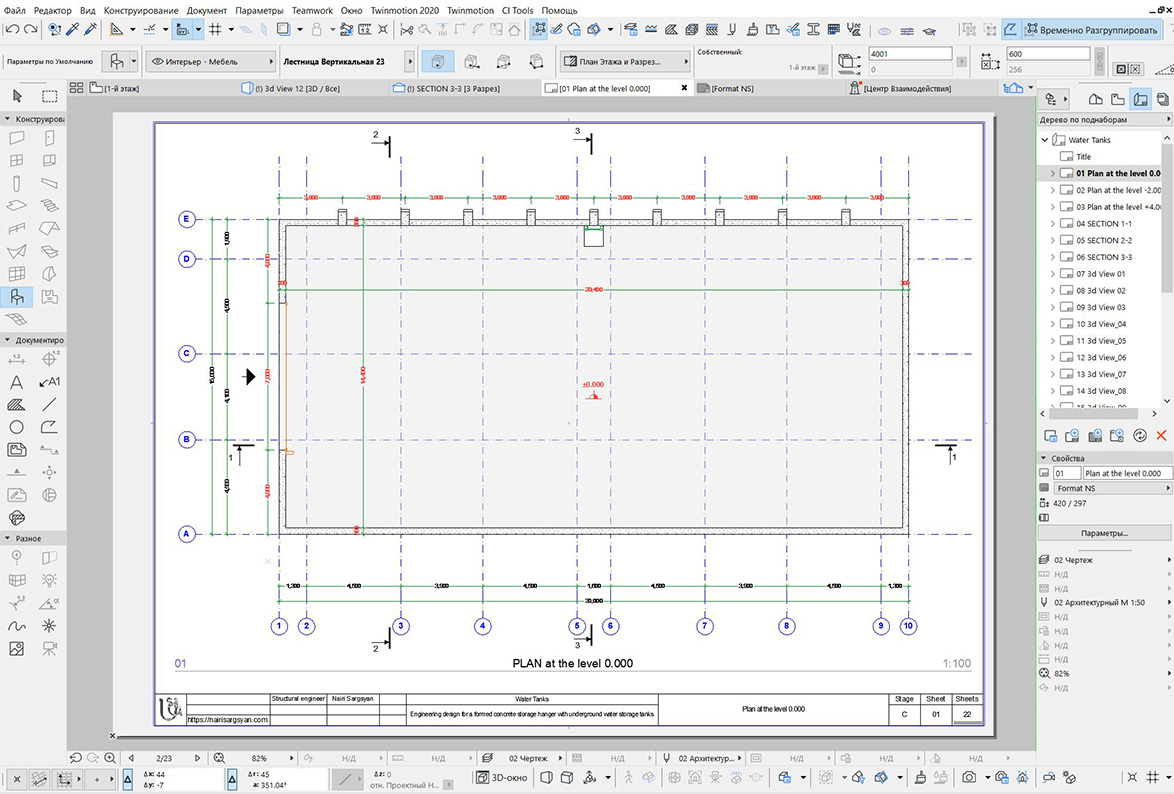The height and width of the screenshot is (794, 1174).
Task: Select the Arrow selection tool
Action: coord(17,96)
